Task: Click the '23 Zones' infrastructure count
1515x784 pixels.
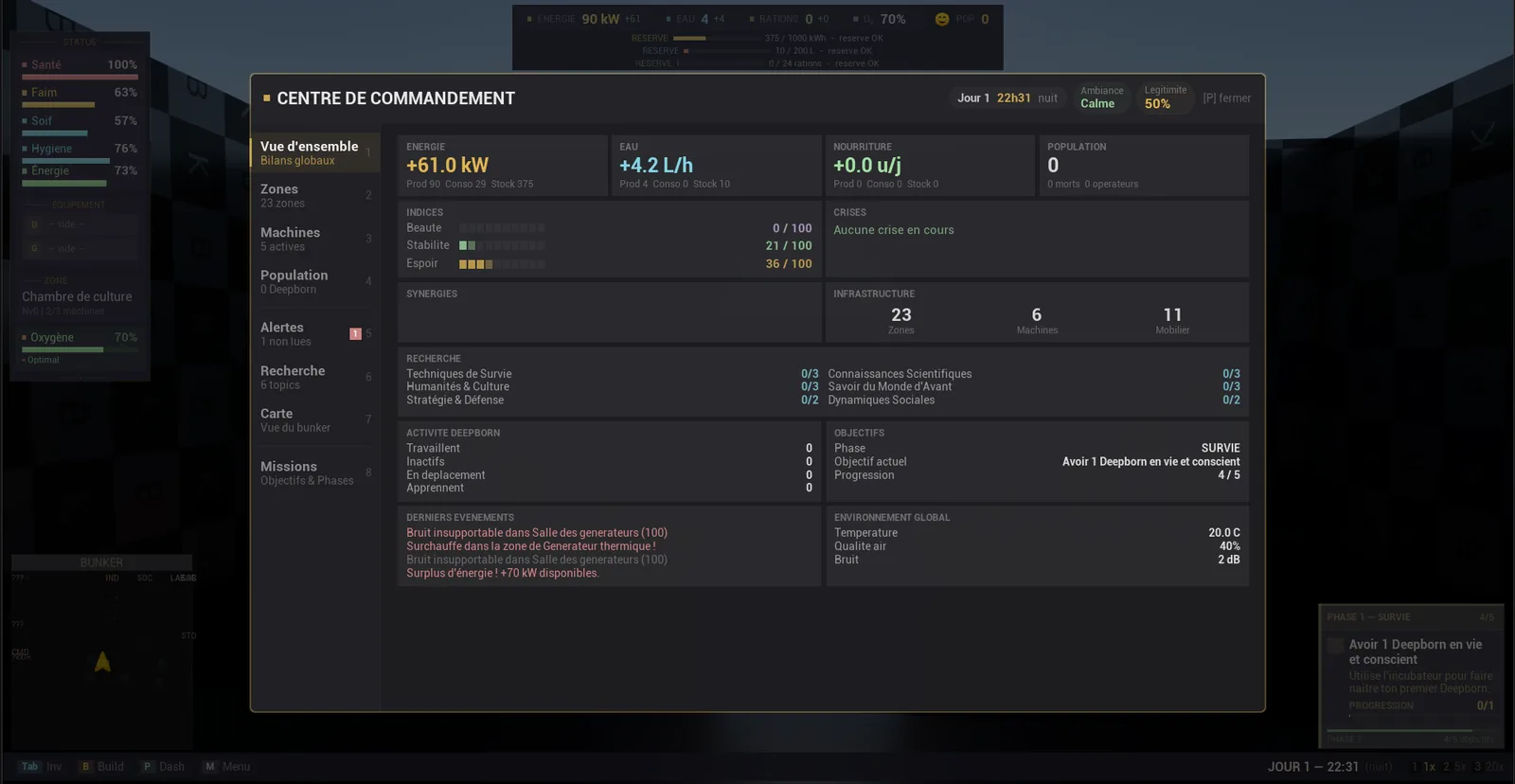Action: coord(901,320)
